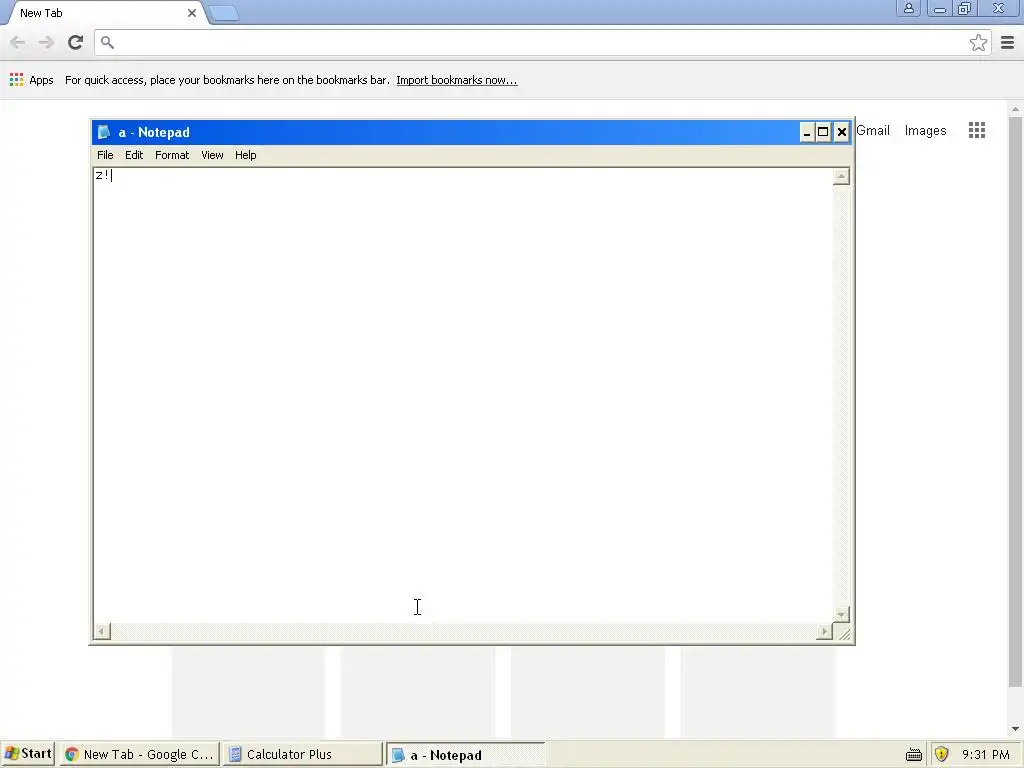Screen dimensions: 1024x768
Task: Open the on-screen keyboard tray icon
Action: (x=914, y=755)
